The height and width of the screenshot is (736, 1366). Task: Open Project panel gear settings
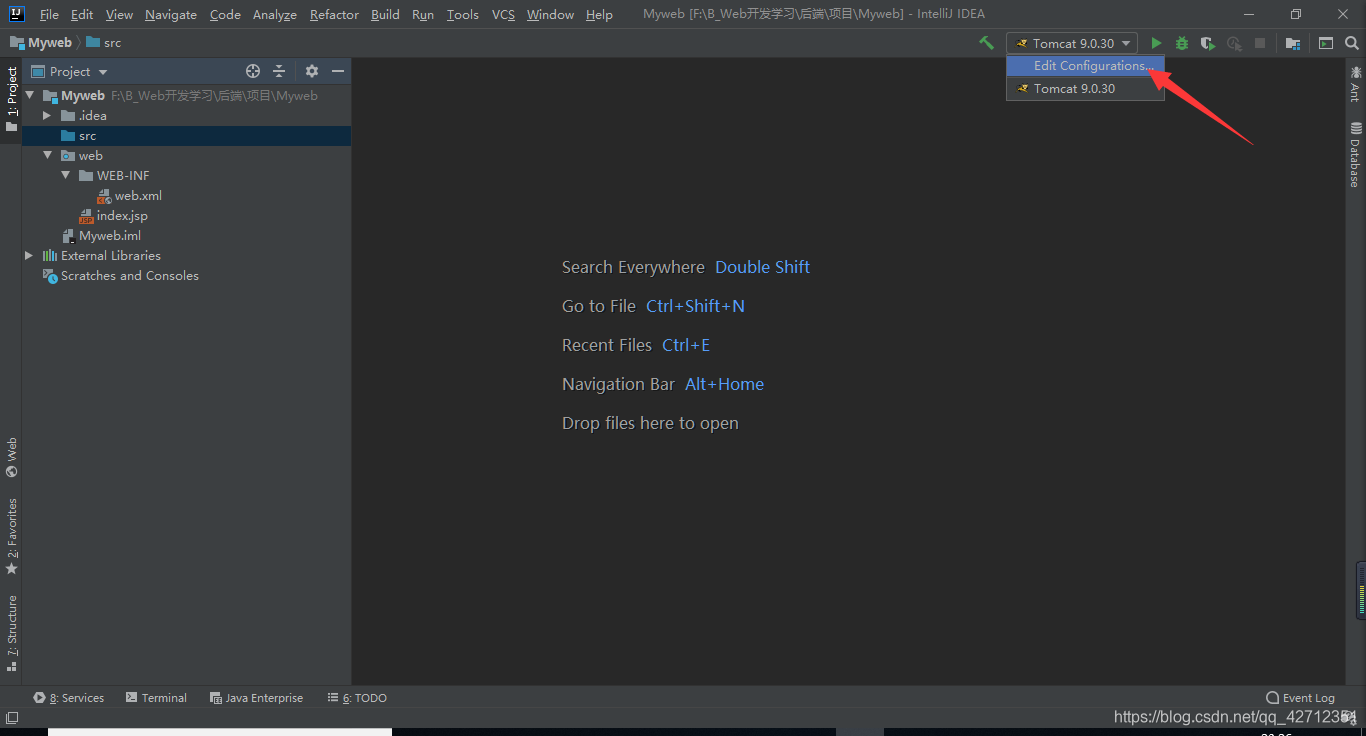tap(312, 71)
